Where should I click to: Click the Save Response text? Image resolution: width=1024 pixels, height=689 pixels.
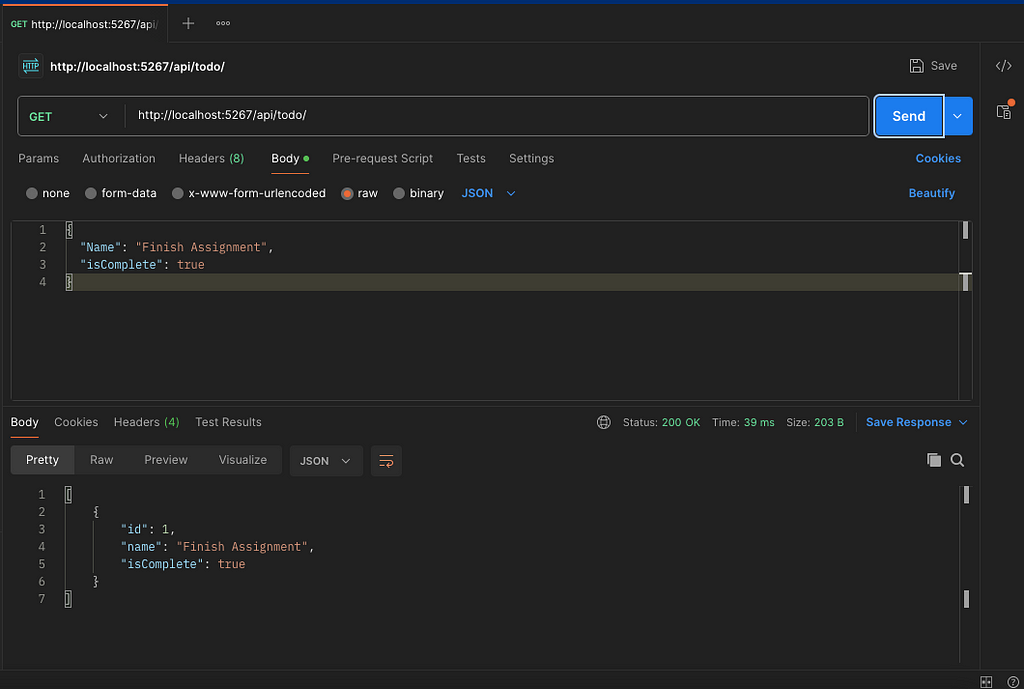point(908,423)
